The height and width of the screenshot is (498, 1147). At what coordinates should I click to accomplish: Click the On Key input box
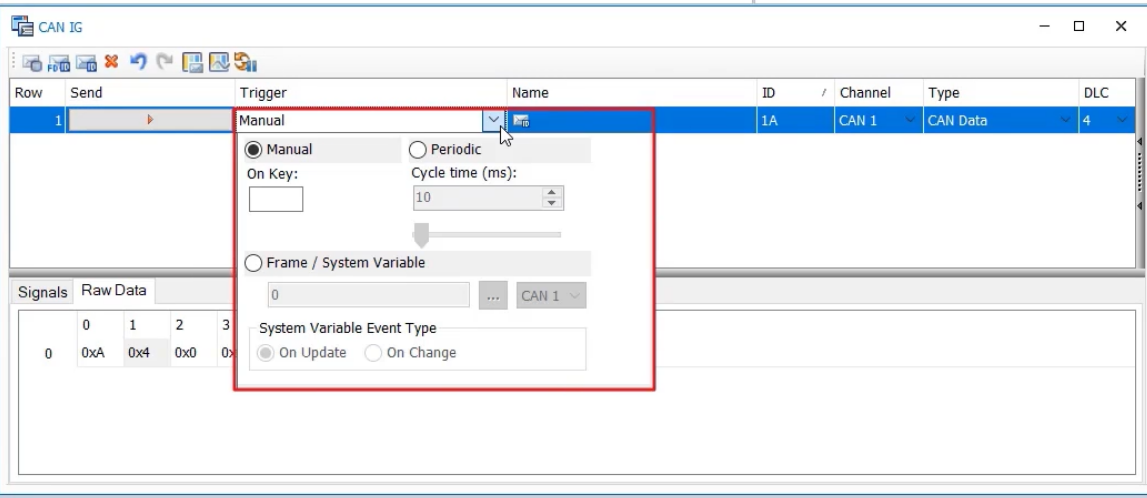point(276,200)
